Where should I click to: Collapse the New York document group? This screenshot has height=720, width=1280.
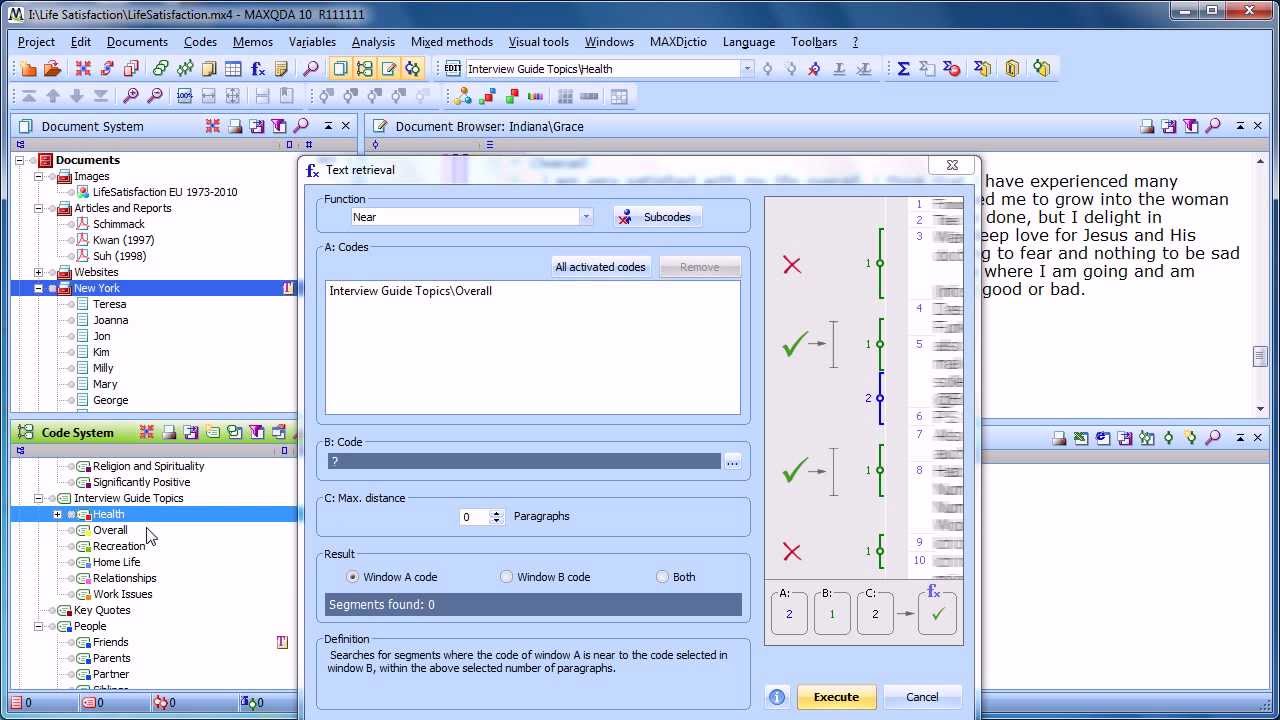pyautogui.click(x=39, y=288)
